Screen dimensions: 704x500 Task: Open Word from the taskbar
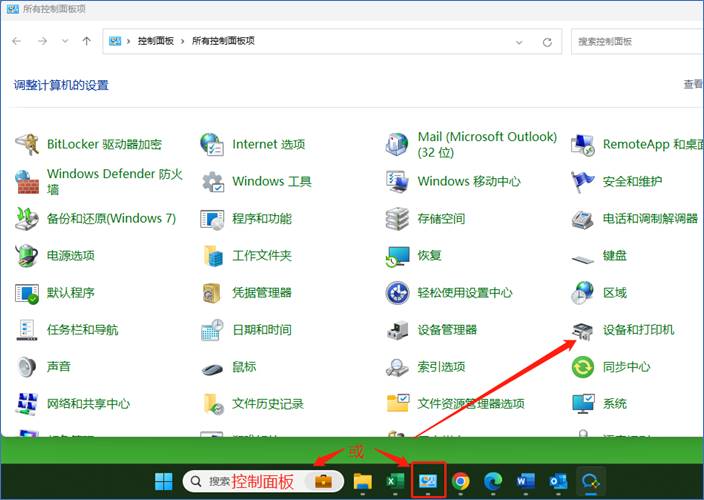pyautogui.click(x=525, y=482)
